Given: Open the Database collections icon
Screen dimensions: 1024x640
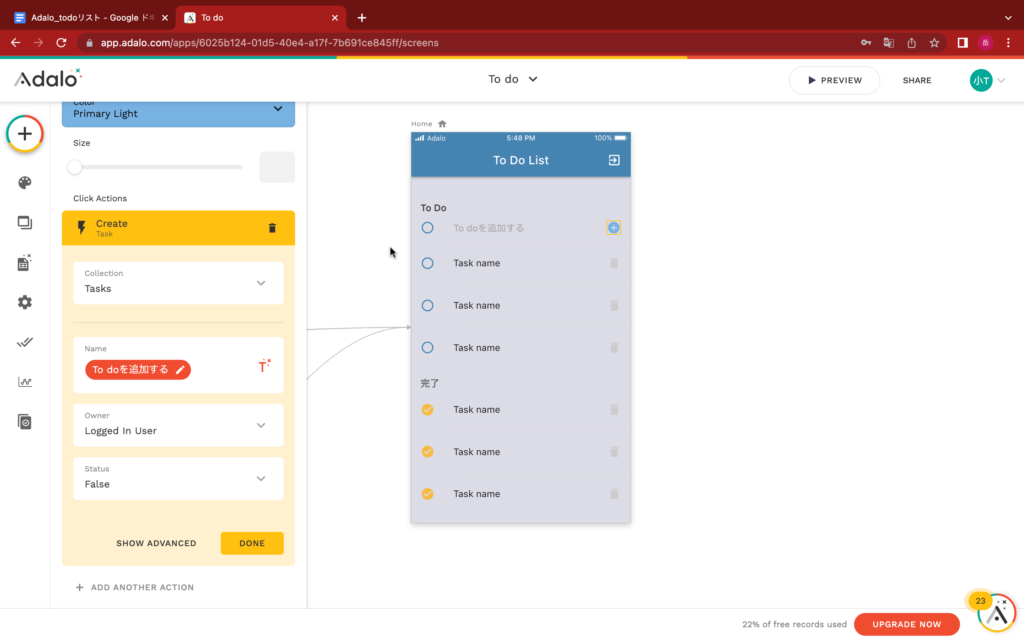Looking at the screenshot, I should (x=25, y=263).
